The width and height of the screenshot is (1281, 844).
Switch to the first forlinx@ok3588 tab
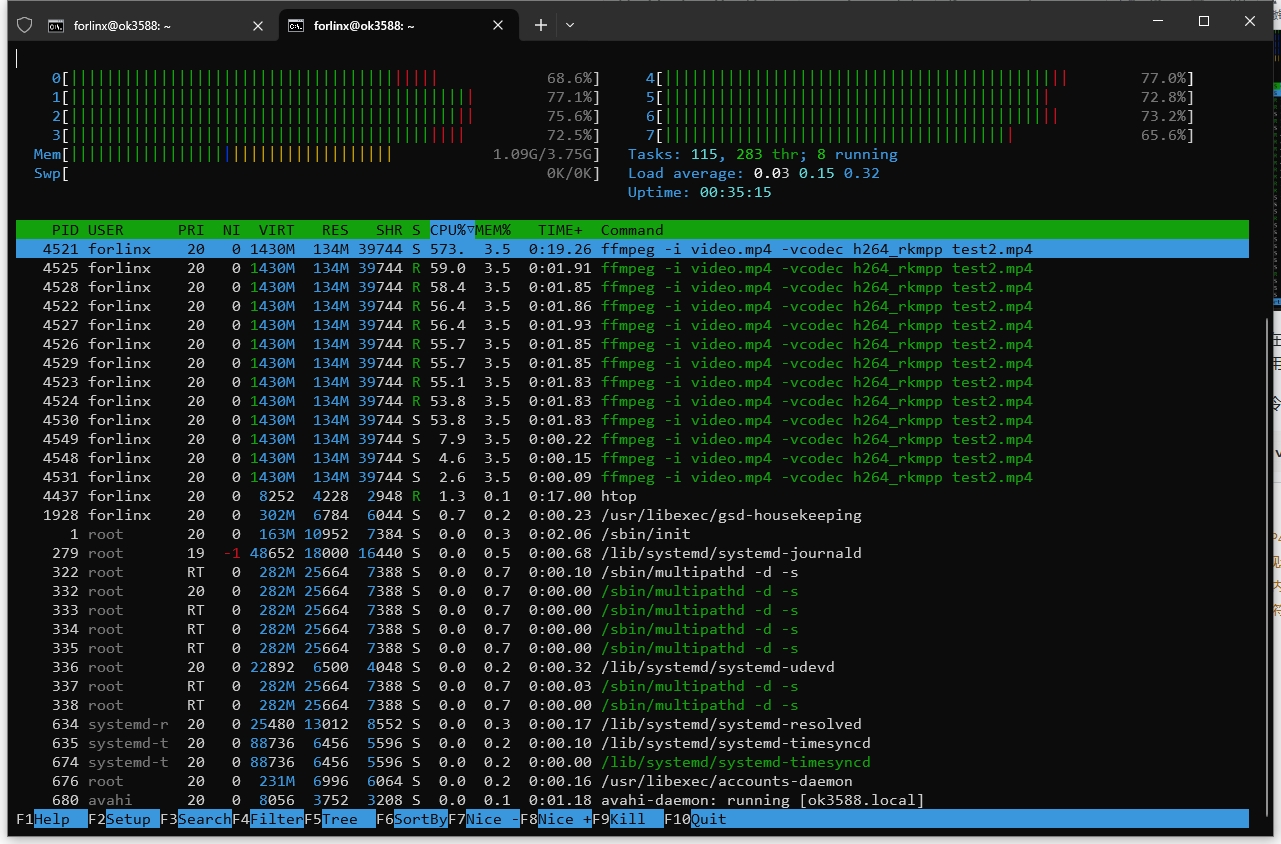click(122, 26)
